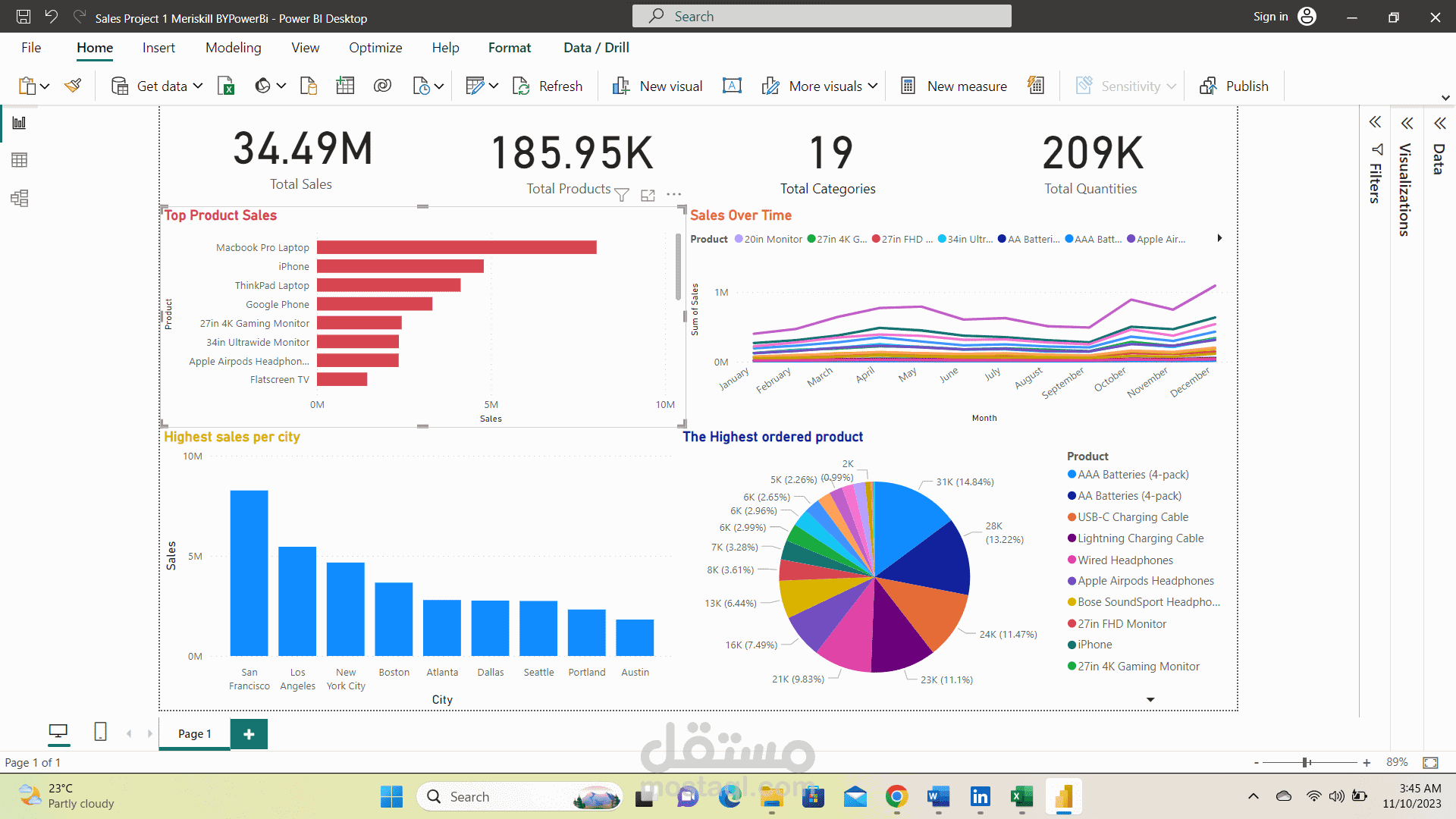Open Model view in left sidebar
1456x819 pixels.
coord(20,199)
